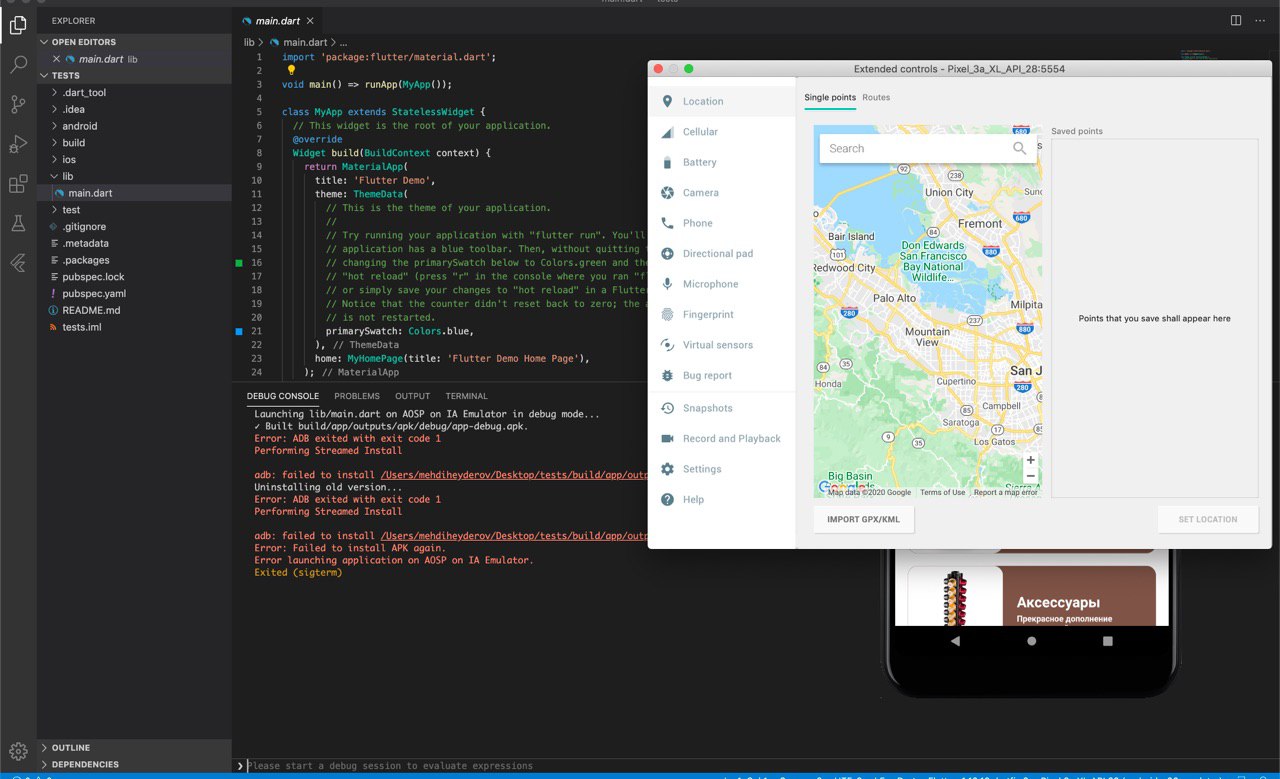1280x779 pixels.
Task: Open Help in Extended controls
Action: 722,499
